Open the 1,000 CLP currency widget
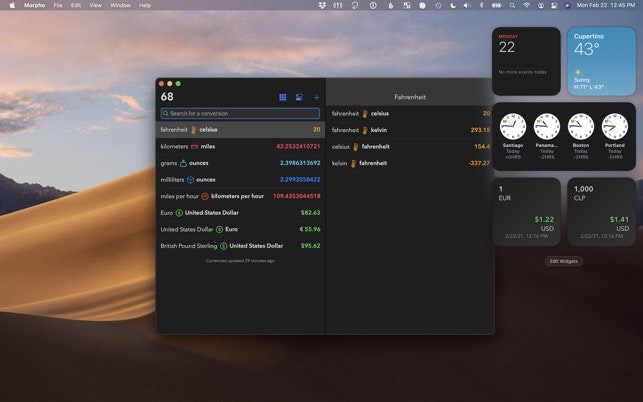Viewport: 643px width, 402px height. (x=602, y=212)
